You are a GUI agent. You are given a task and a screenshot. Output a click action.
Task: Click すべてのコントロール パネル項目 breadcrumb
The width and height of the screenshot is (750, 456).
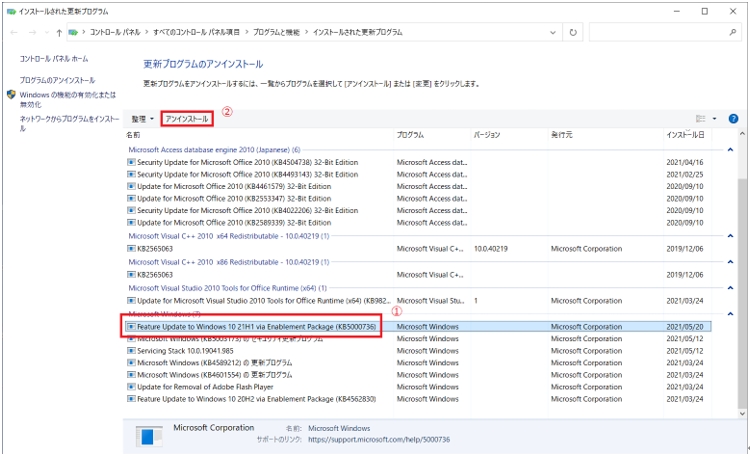pyautogui.click(x=196, y=32)
